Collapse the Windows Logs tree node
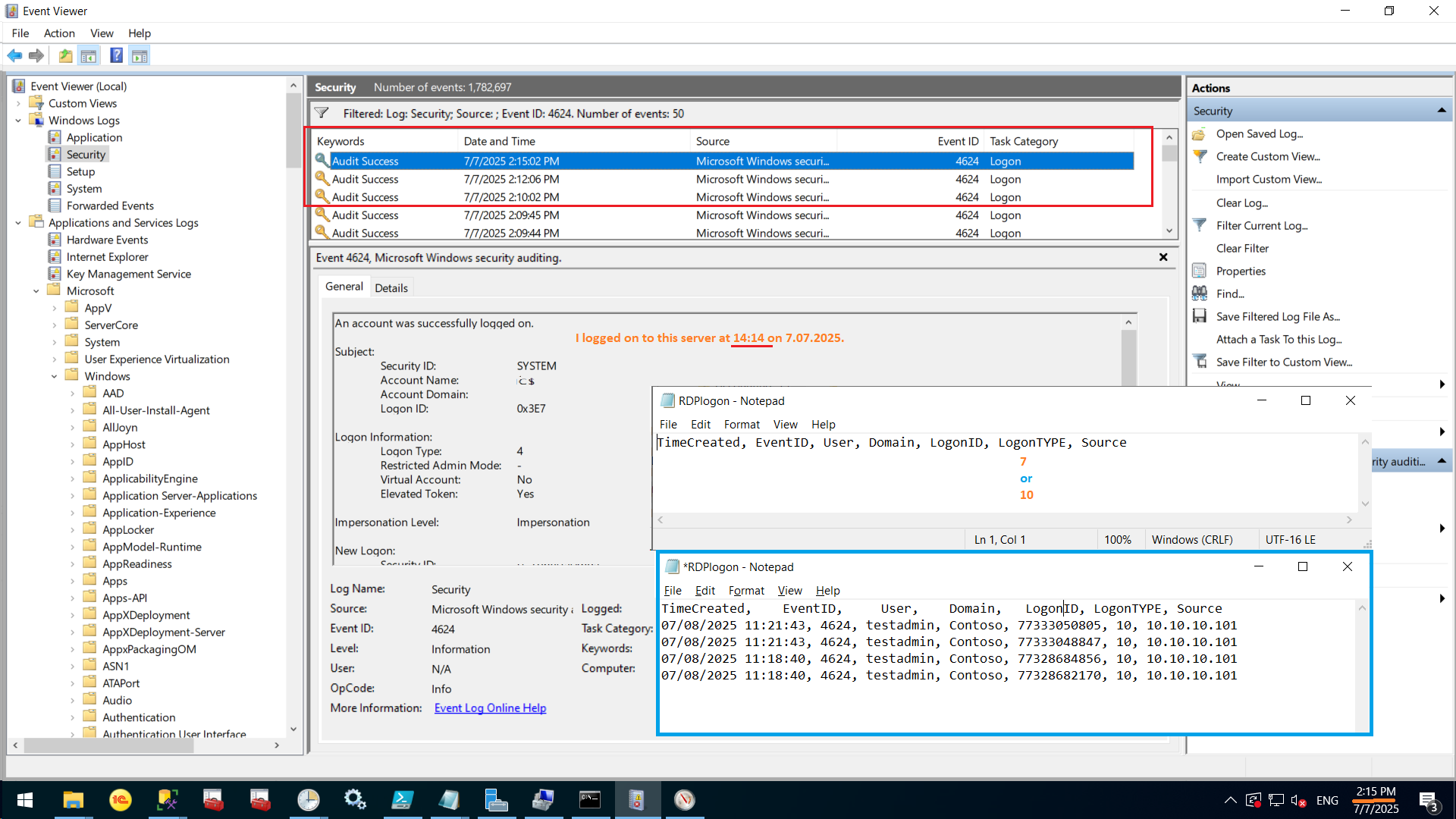The width and height of the screenshot is (1456, 819). point(18,121)
